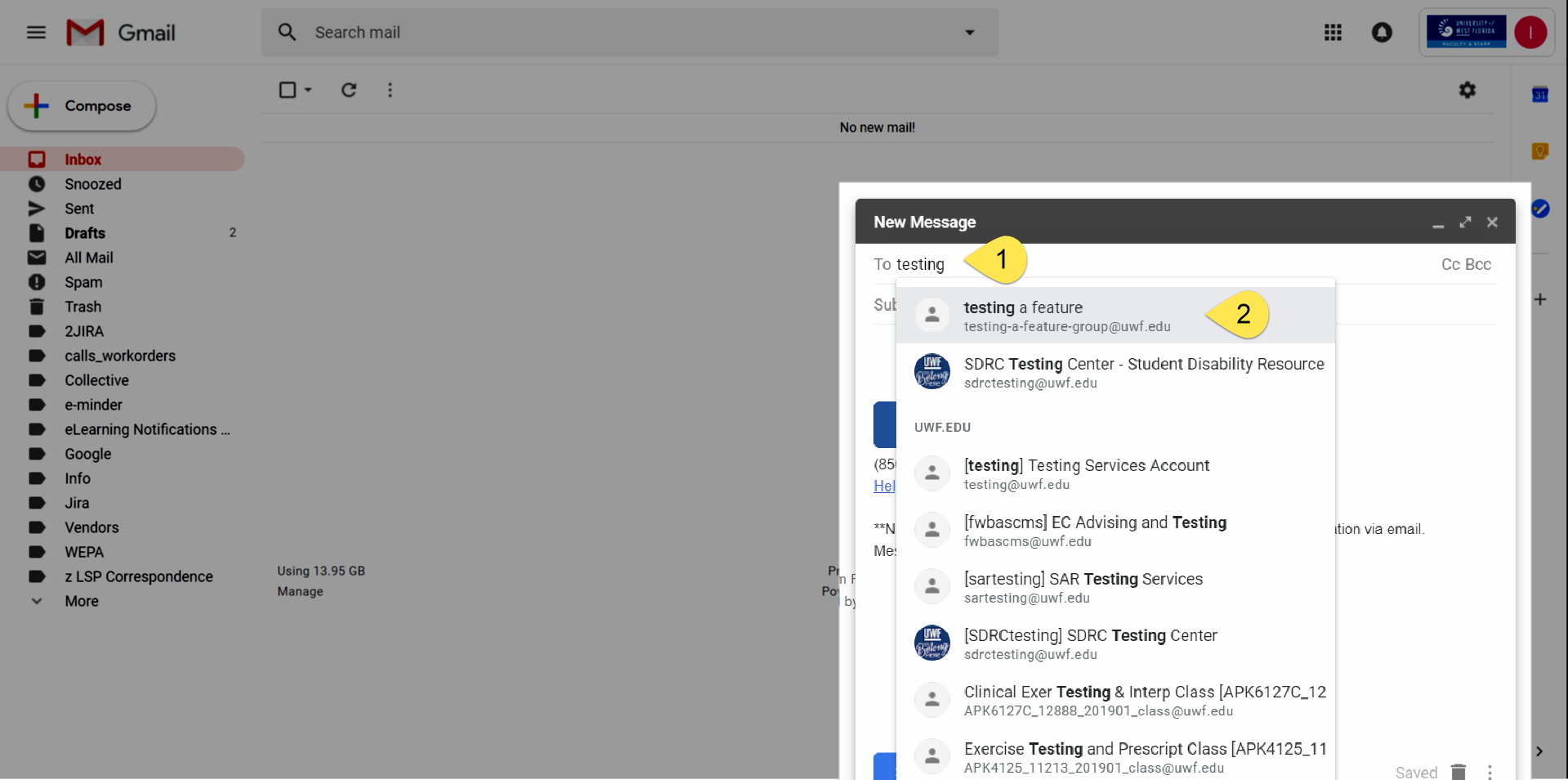
Task: Open the main menu hamburger icon
Action: [x=36, y=33]
